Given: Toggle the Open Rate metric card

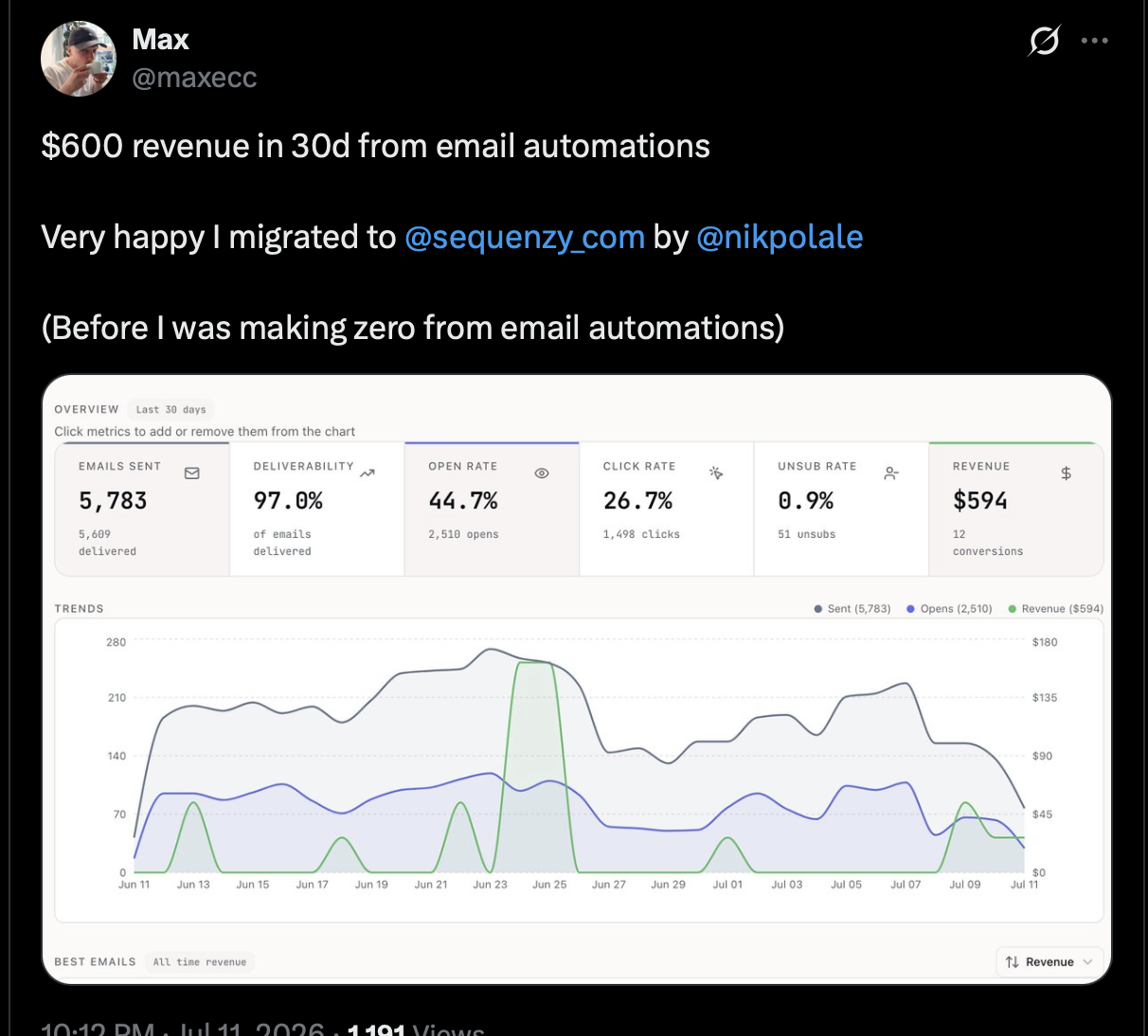Looking at the screenshot, I should [492, 509].
